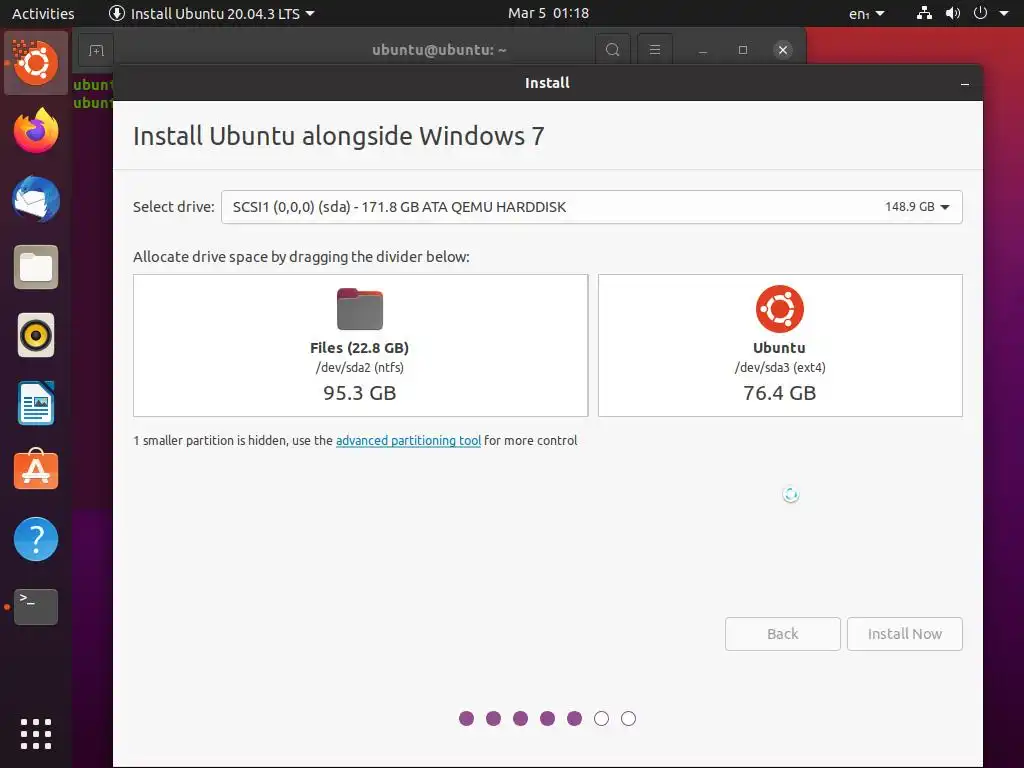
Task: Maximize the terminal window
Action: (743, 50)
